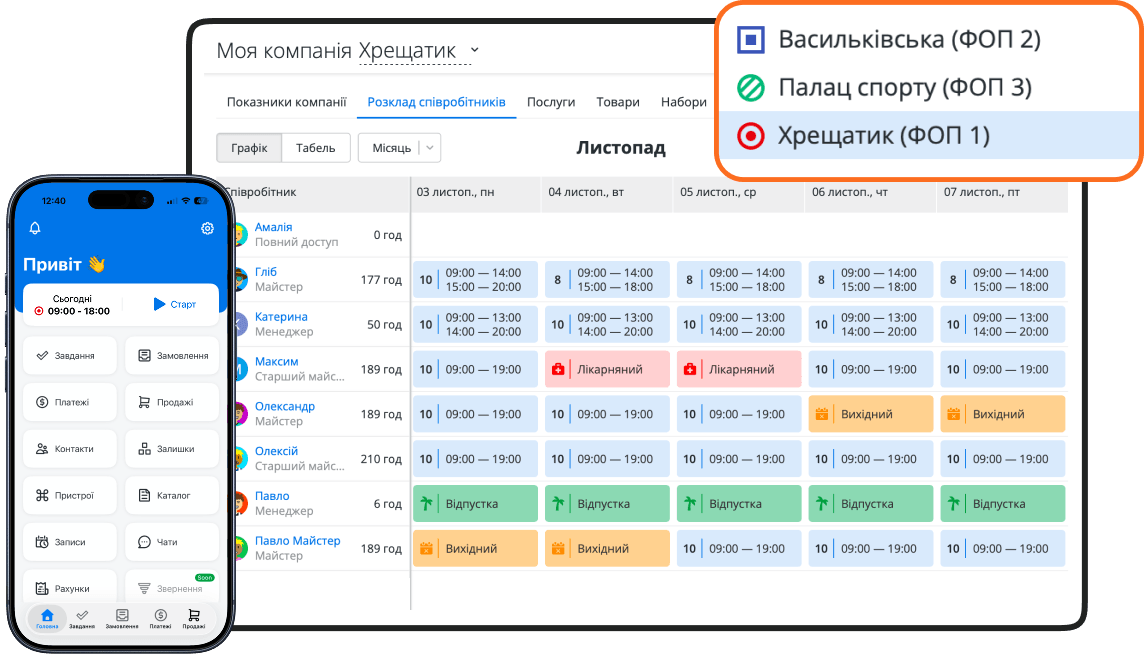
Task: Open the Продажі tile on phone home
Action: point(172,402)
